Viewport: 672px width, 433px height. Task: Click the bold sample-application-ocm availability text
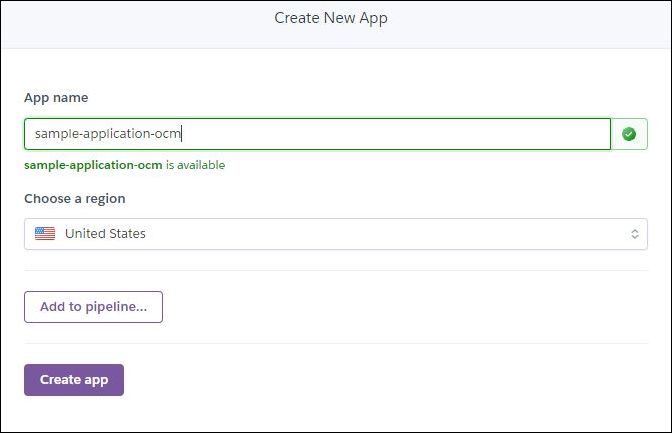pos(93,165)
